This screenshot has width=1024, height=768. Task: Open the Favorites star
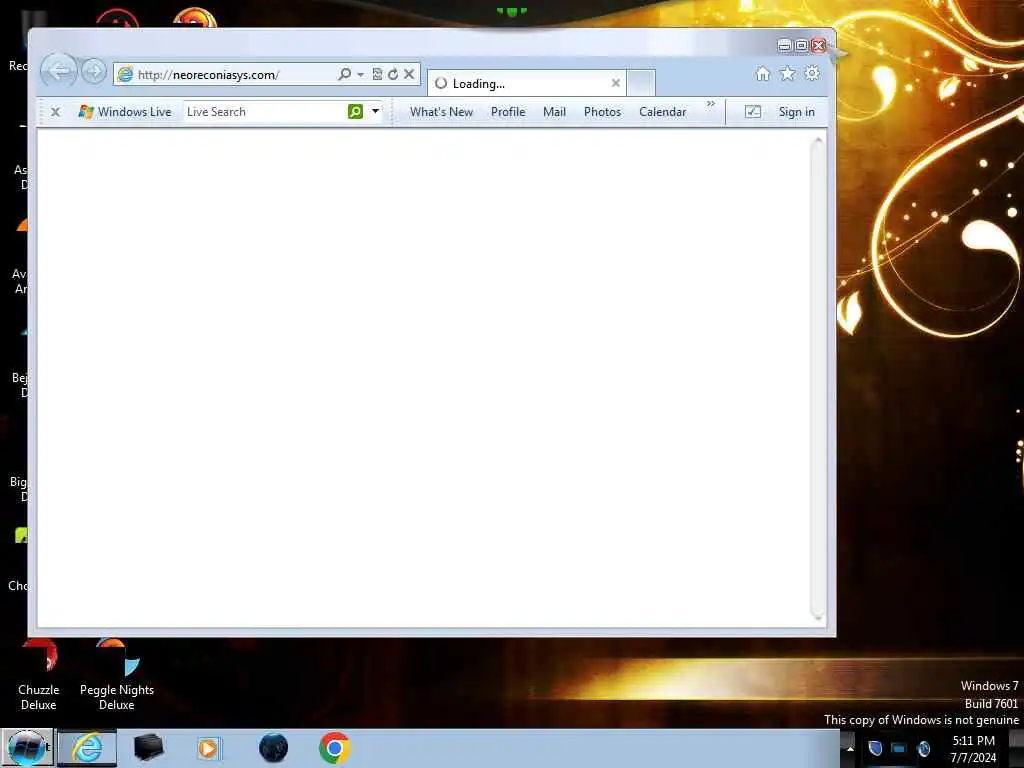click(x=788, y=74)
